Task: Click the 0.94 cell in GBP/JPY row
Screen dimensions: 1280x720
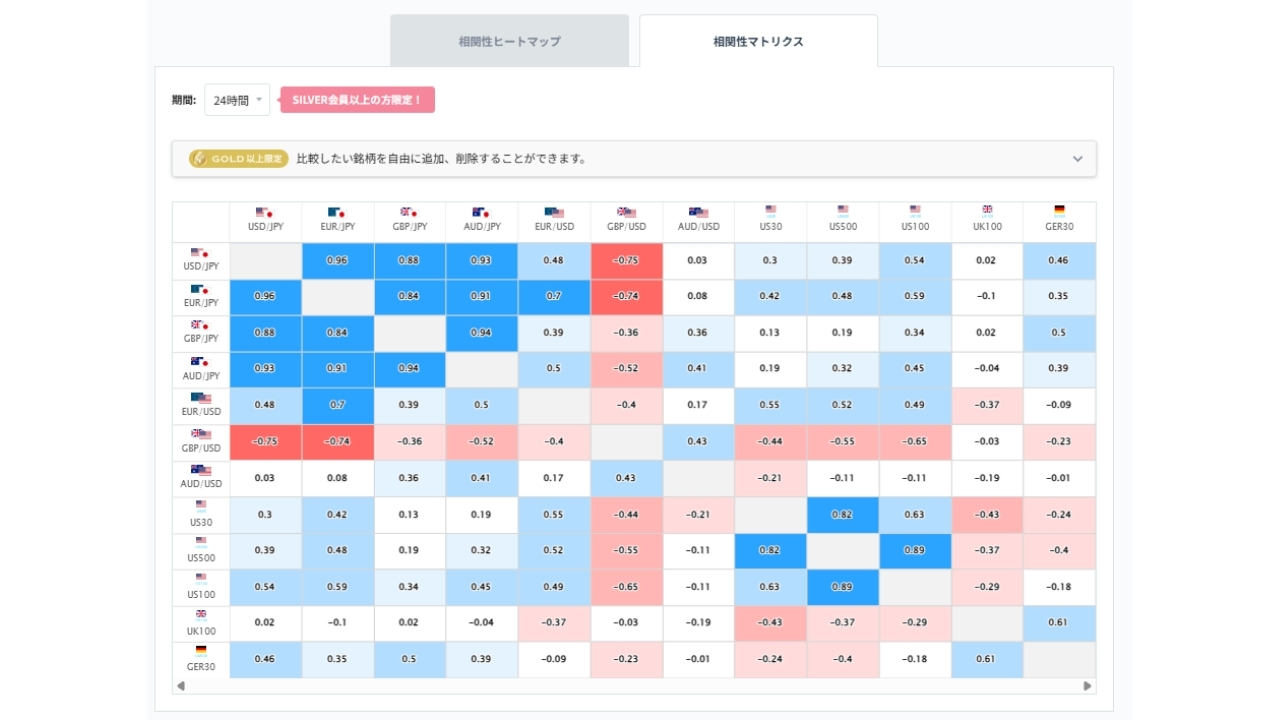Action: (482, 333)
